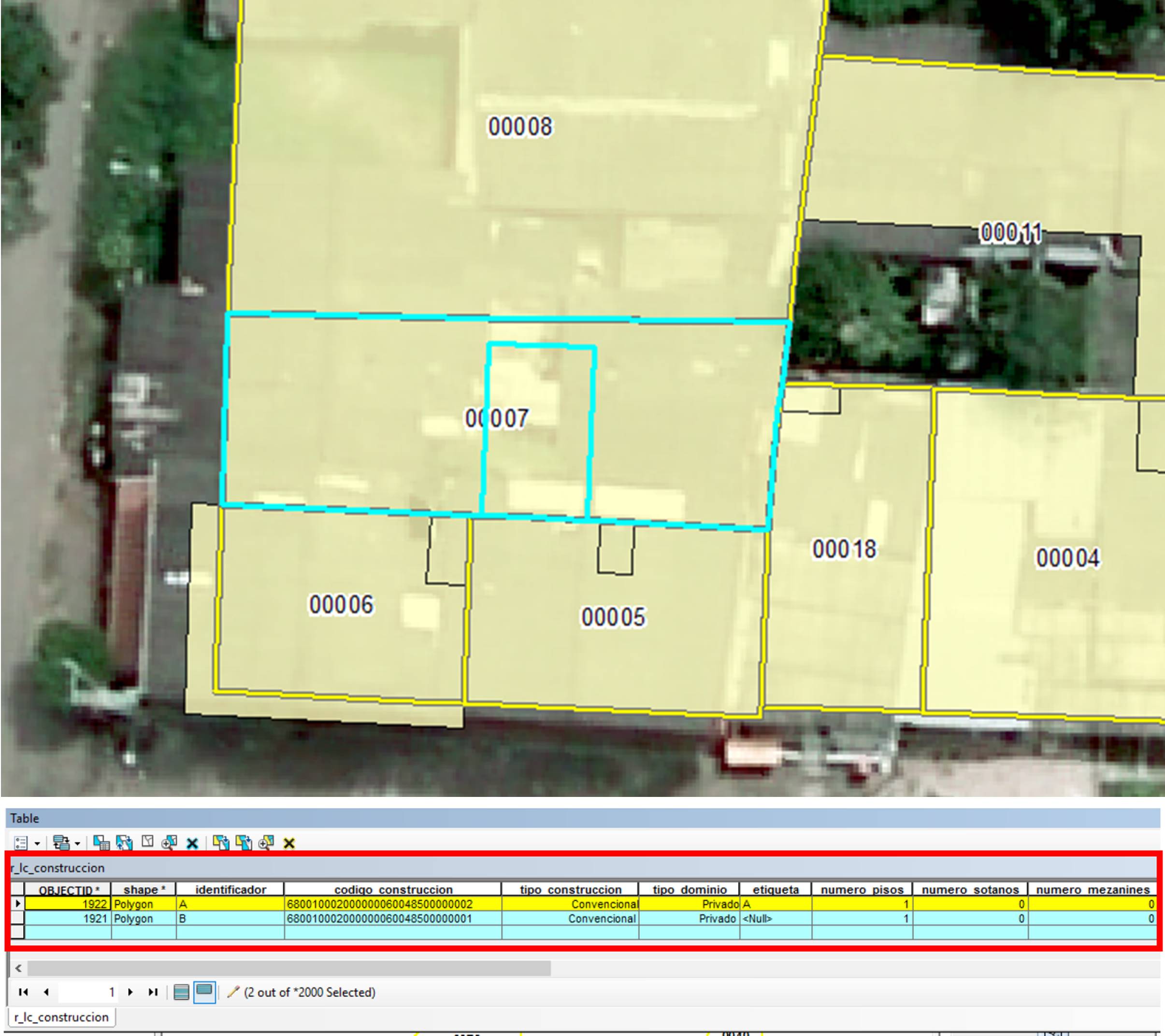Click the black X Delete Selected icon
The height and width of the screenshot is (1036, 1165).
pos(192,843)
